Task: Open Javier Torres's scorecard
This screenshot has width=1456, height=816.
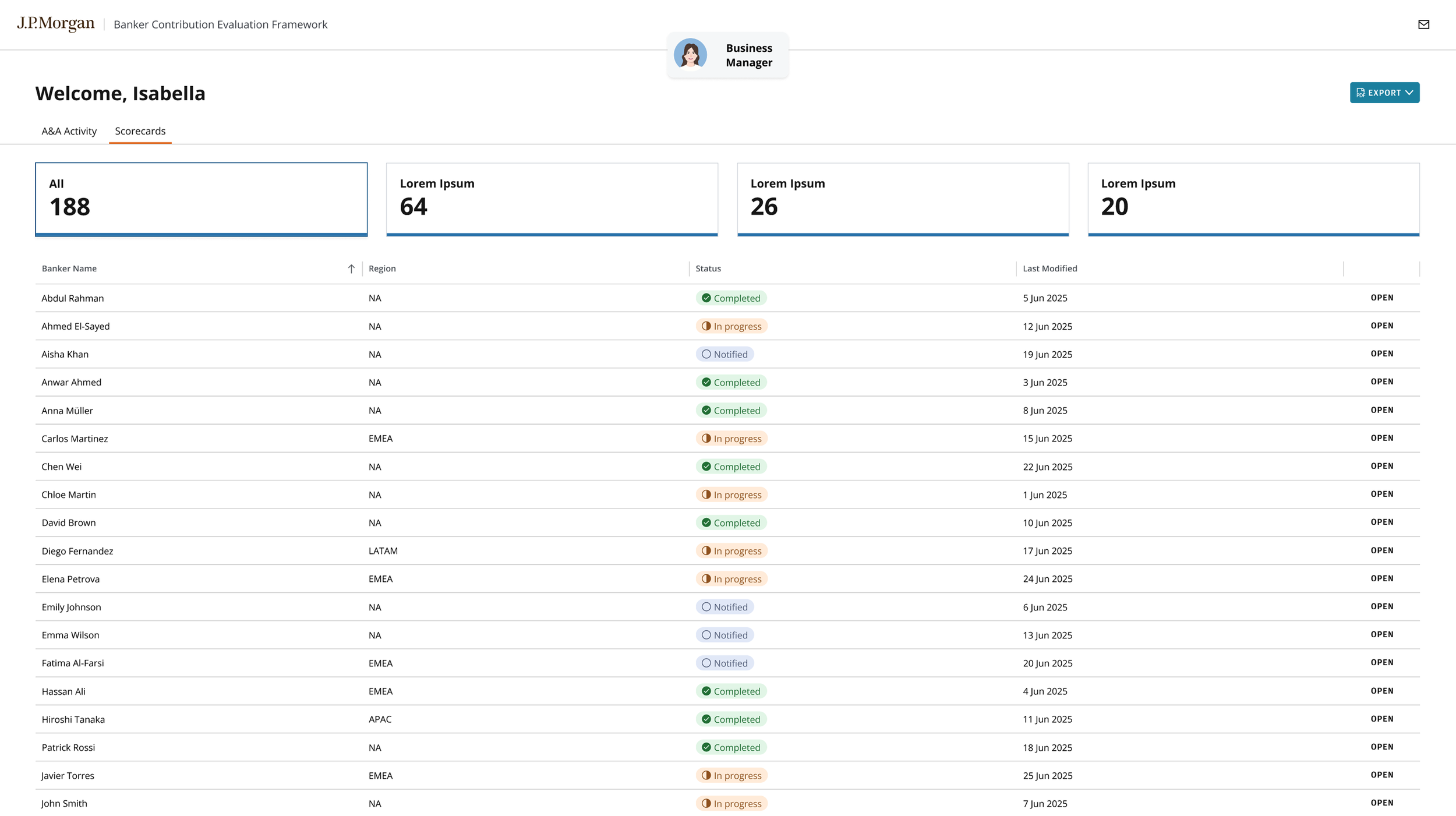Action: tap(1381, 775)
